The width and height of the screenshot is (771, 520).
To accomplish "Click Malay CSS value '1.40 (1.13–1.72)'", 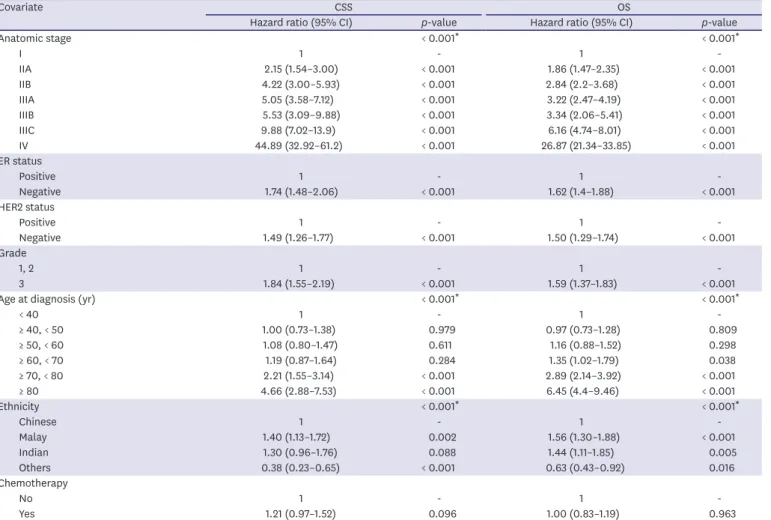I will click(x=297, y=437).
